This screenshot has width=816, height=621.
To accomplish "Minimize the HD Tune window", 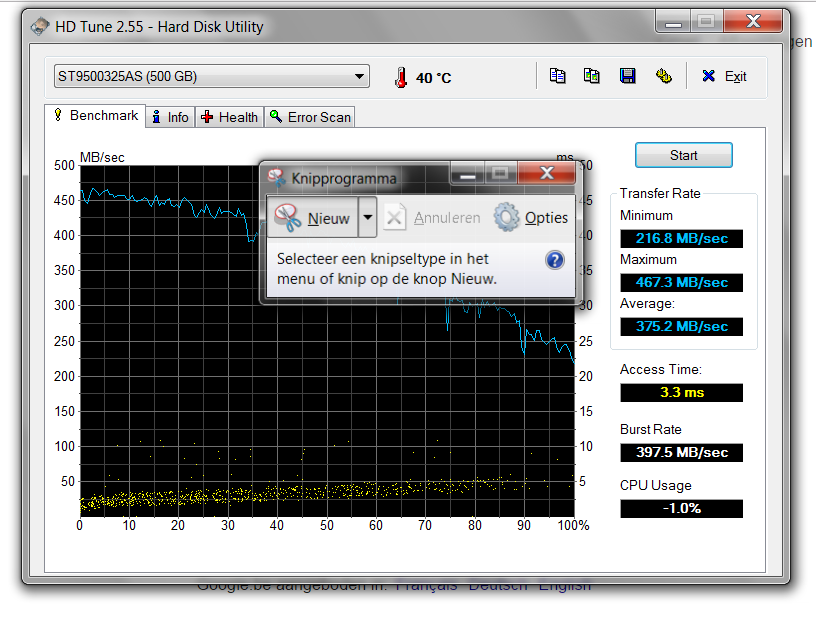I will pos(673,22).
